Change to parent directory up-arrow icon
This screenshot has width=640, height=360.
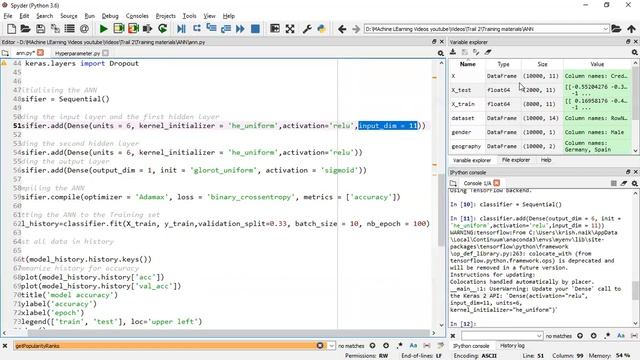(631, 29)
